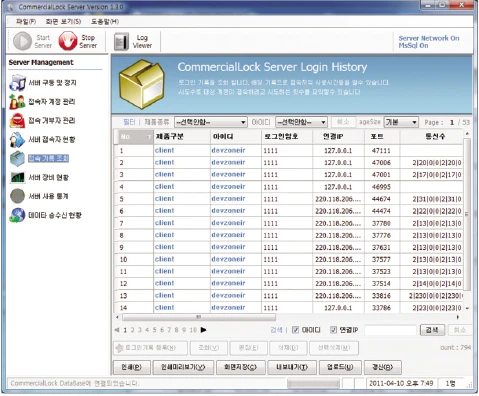Open 데이타 송수신 현황 globe icon
Image resolution: width=479 pixels, height=396 pixels.
coord(17,215)
